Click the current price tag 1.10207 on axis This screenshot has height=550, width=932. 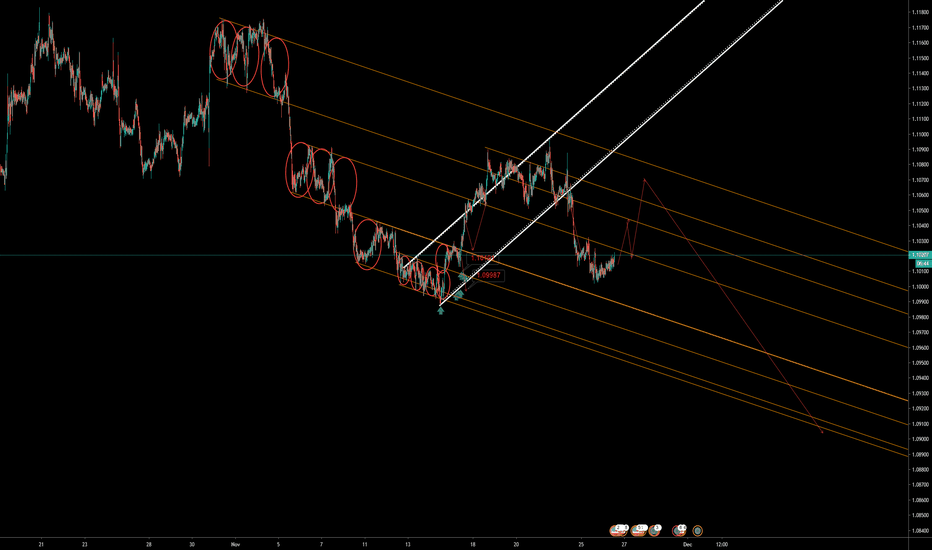click(x=918, y=257)
